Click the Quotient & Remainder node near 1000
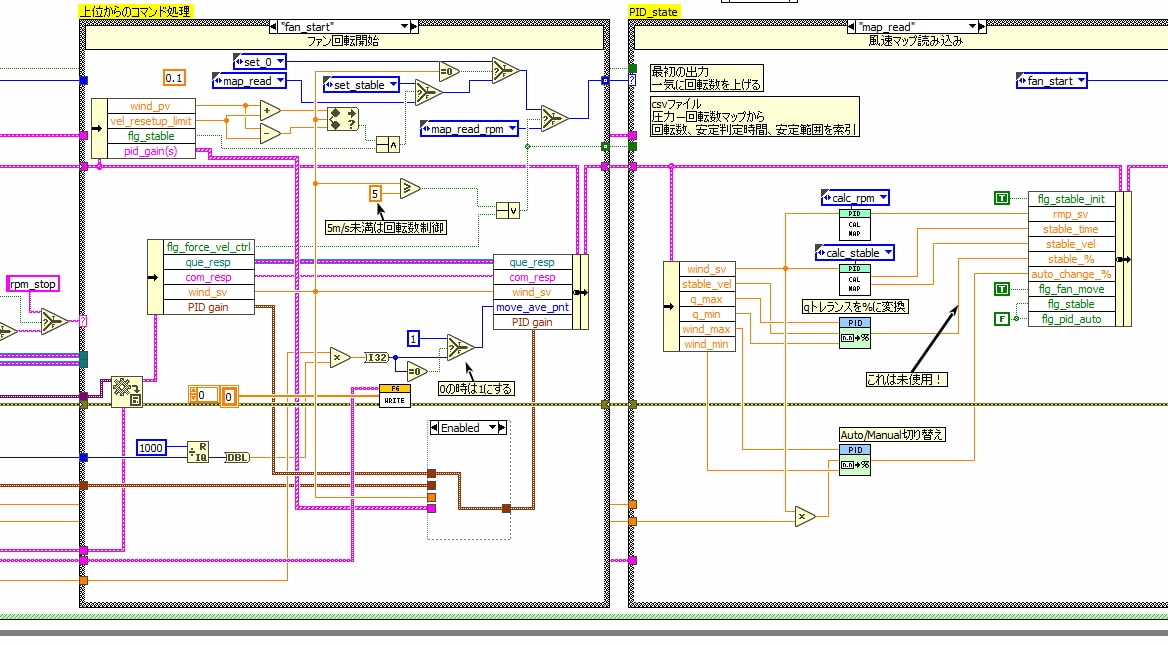Screen dimensions: 1168x645 [x=198, y=451]
